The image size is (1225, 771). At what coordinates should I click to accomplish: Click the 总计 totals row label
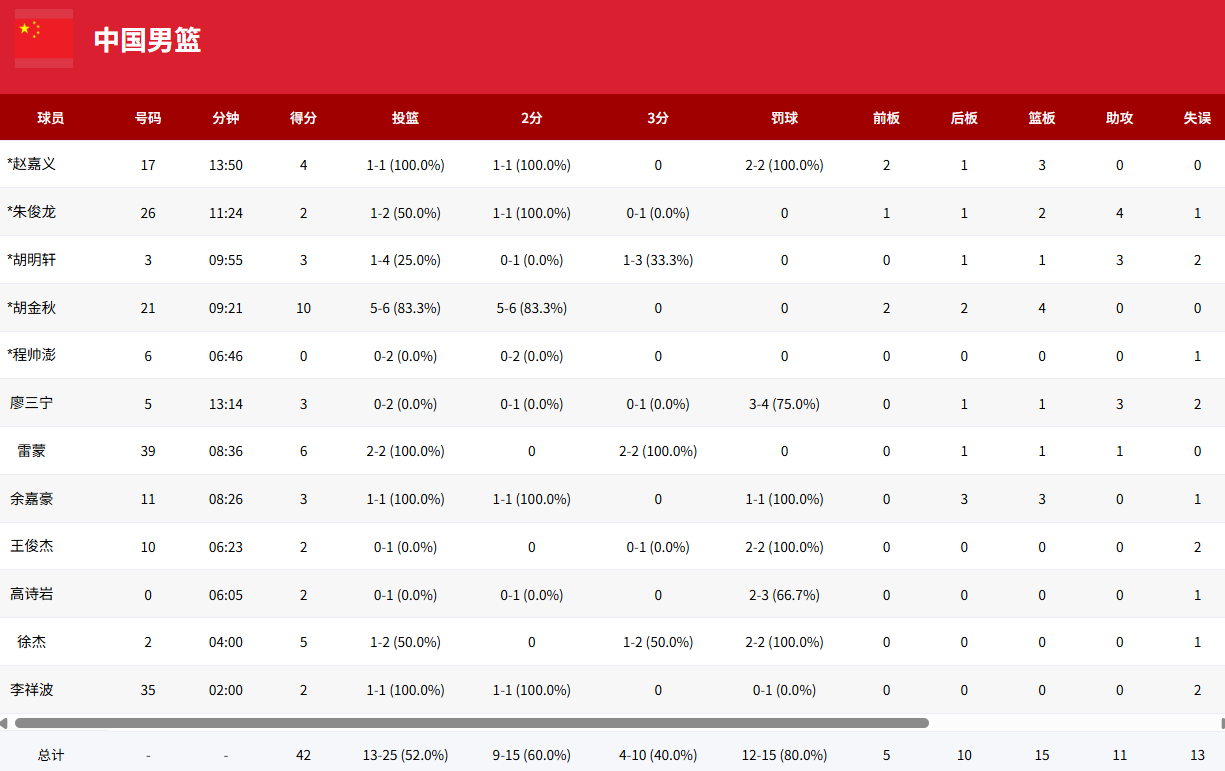(51, 755)
